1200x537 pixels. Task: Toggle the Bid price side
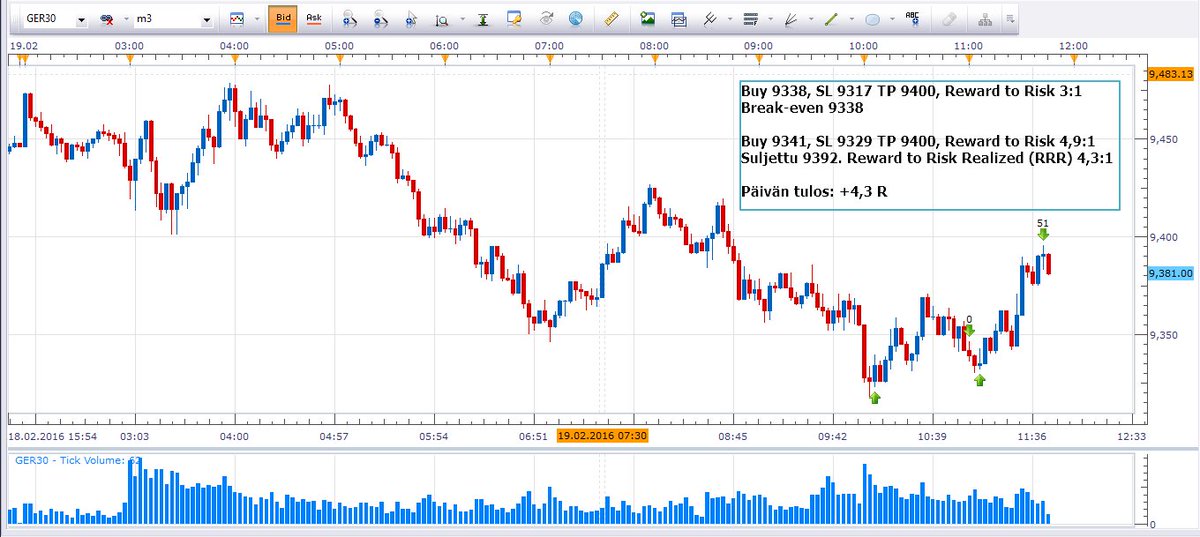282,19
